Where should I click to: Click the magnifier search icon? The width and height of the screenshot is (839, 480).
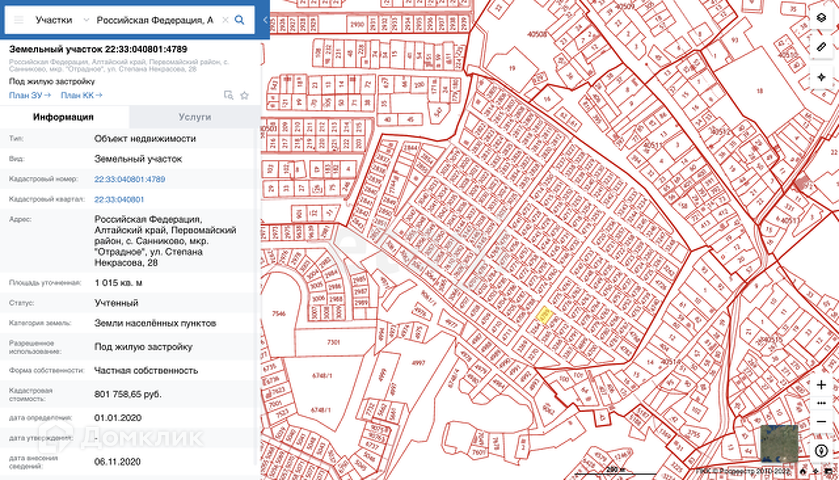(x=240, y=20)
